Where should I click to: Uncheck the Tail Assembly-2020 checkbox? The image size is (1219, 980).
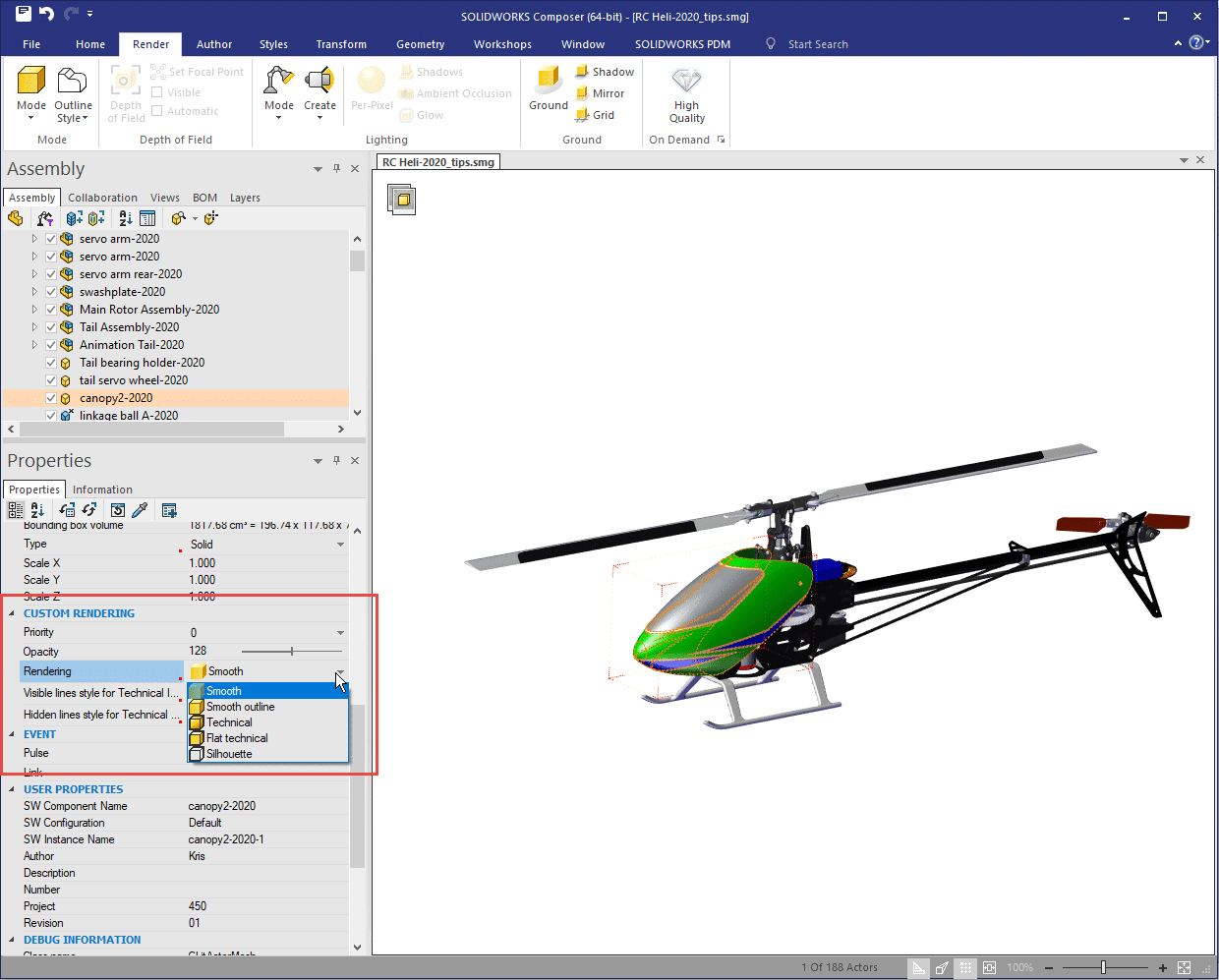51,327
